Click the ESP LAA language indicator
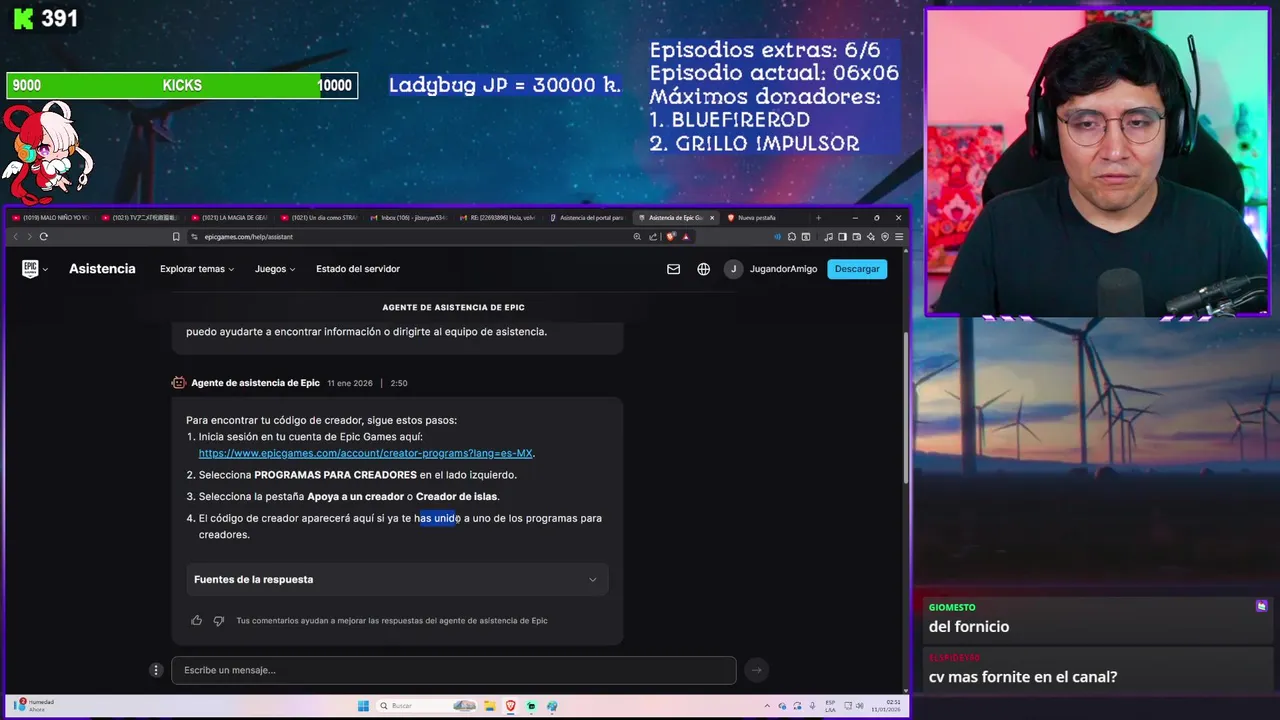1280x720 pixels. [x=830, y=706]
